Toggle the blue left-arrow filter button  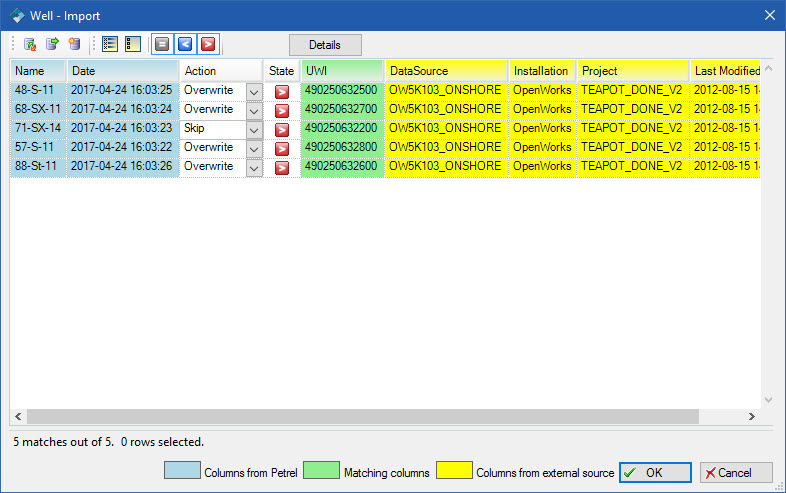[185, 44]
